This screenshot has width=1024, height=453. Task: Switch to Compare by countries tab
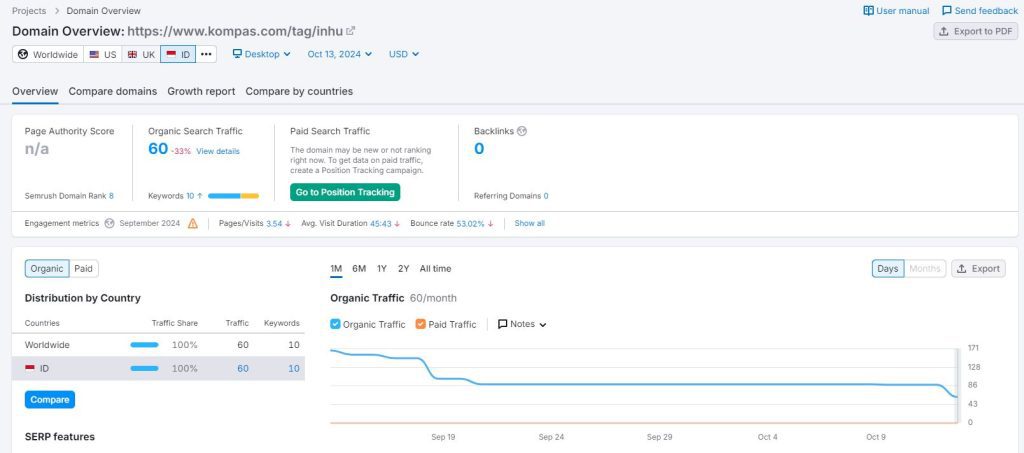[299, 91]
